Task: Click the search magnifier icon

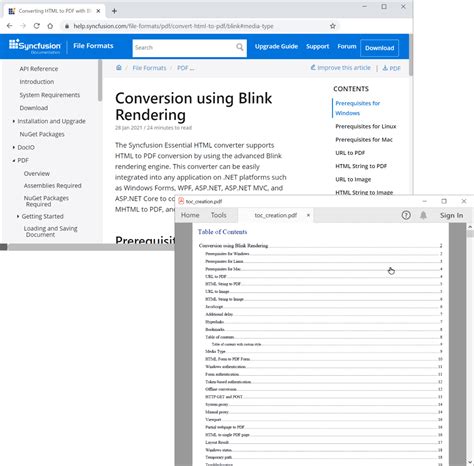Action: (240, 47)
